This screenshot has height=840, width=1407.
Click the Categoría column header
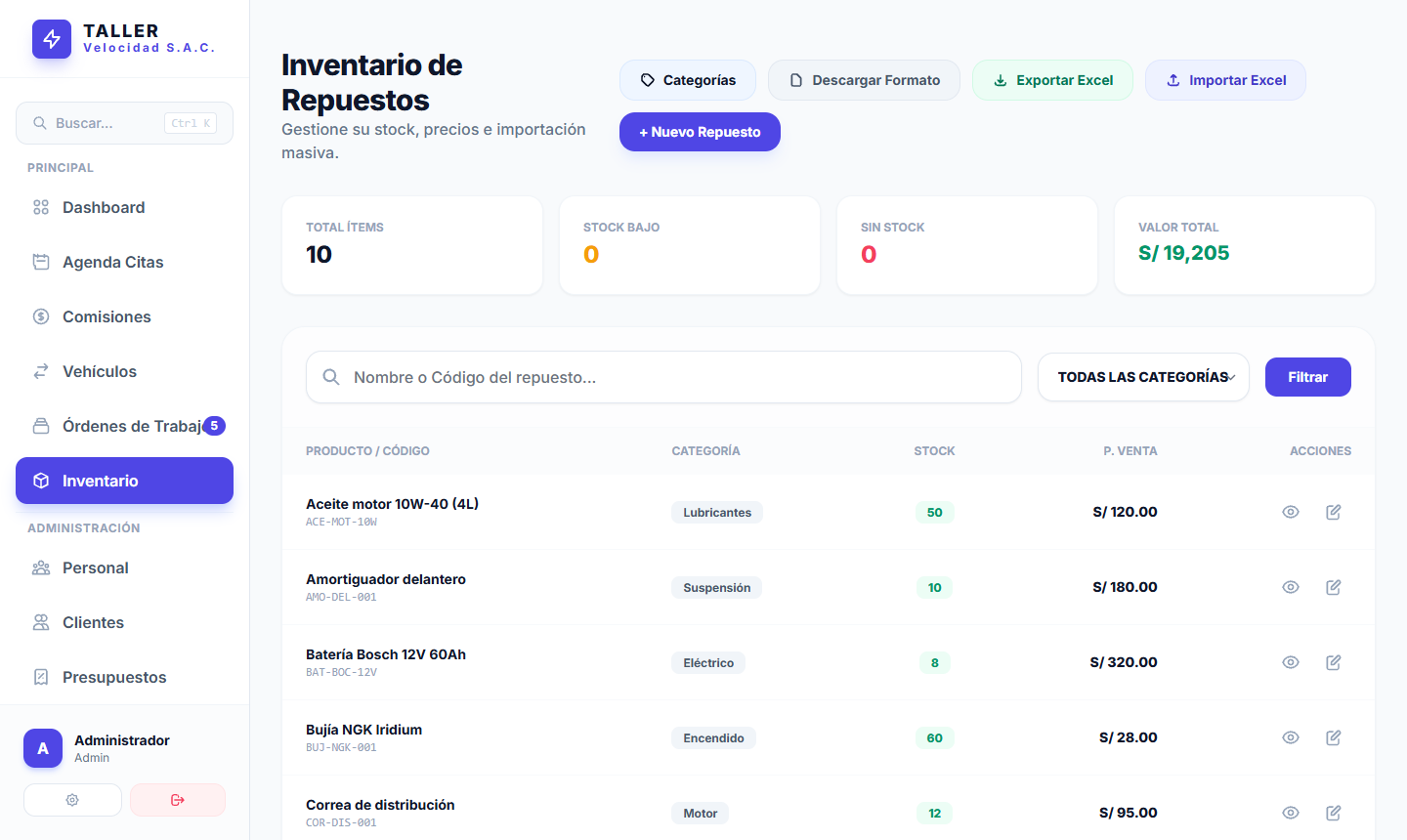705,451
